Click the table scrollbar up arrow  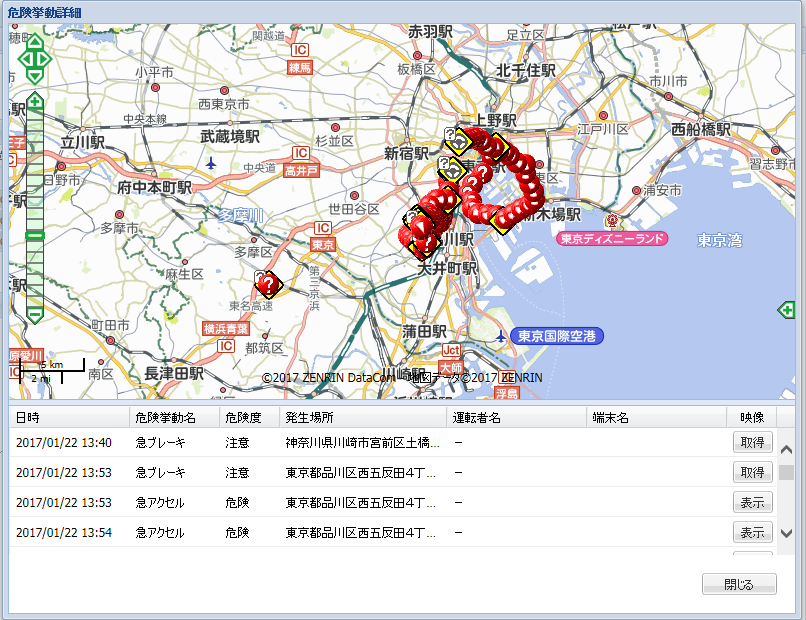[x=786, y=450]
